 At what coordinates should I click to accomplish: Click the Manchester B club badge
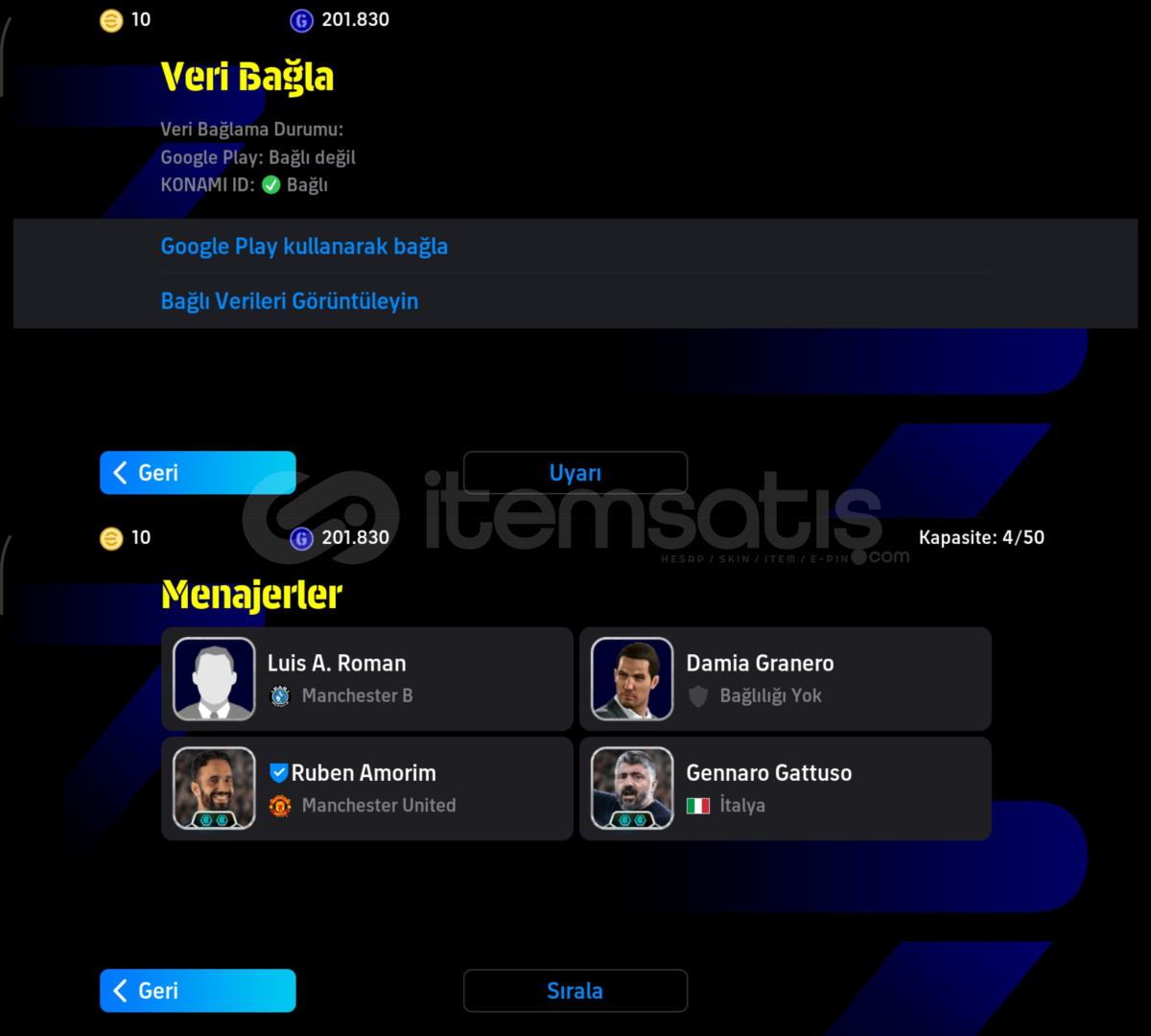coord(280,696)
